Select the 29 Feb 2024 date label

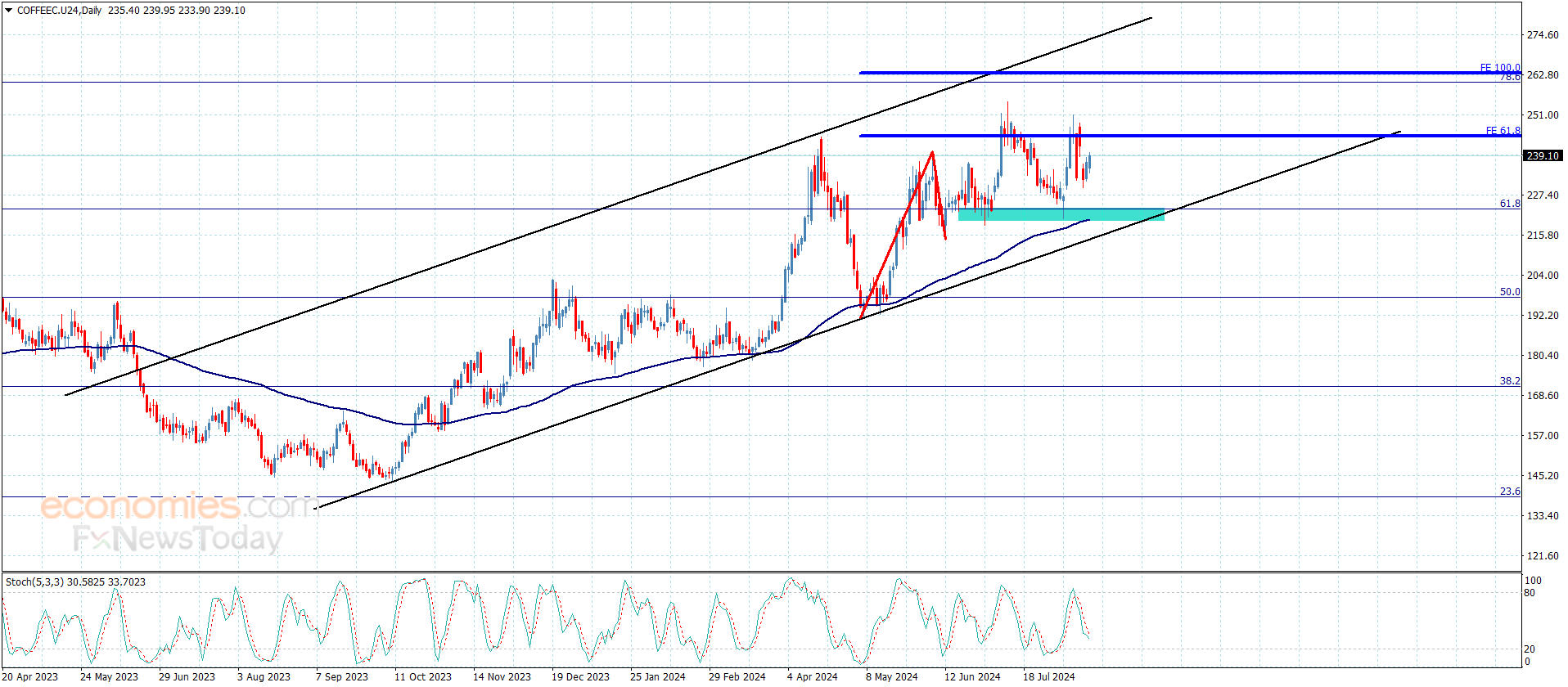click(x=737, y=676)
